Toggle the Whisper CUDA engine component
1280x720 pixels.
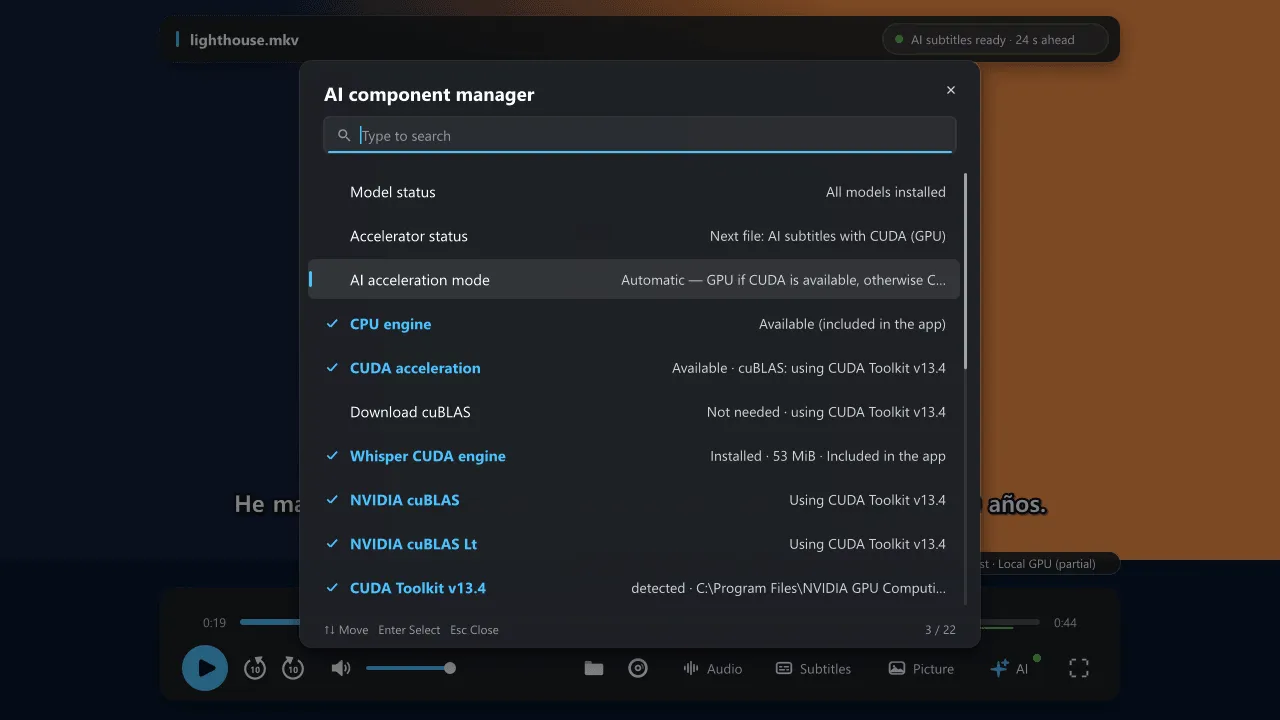[x=634, y=456]
